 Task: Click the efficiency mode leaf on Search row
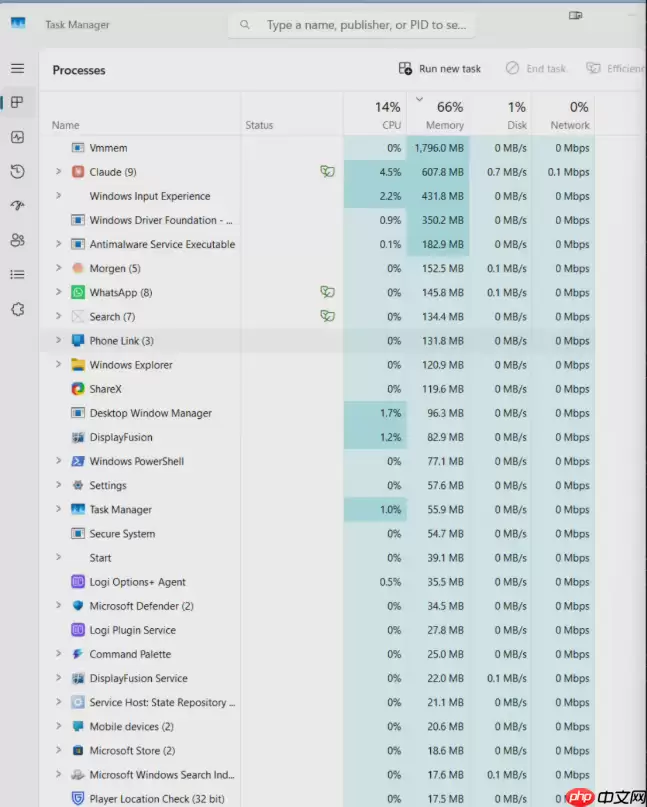click(327, 315)
